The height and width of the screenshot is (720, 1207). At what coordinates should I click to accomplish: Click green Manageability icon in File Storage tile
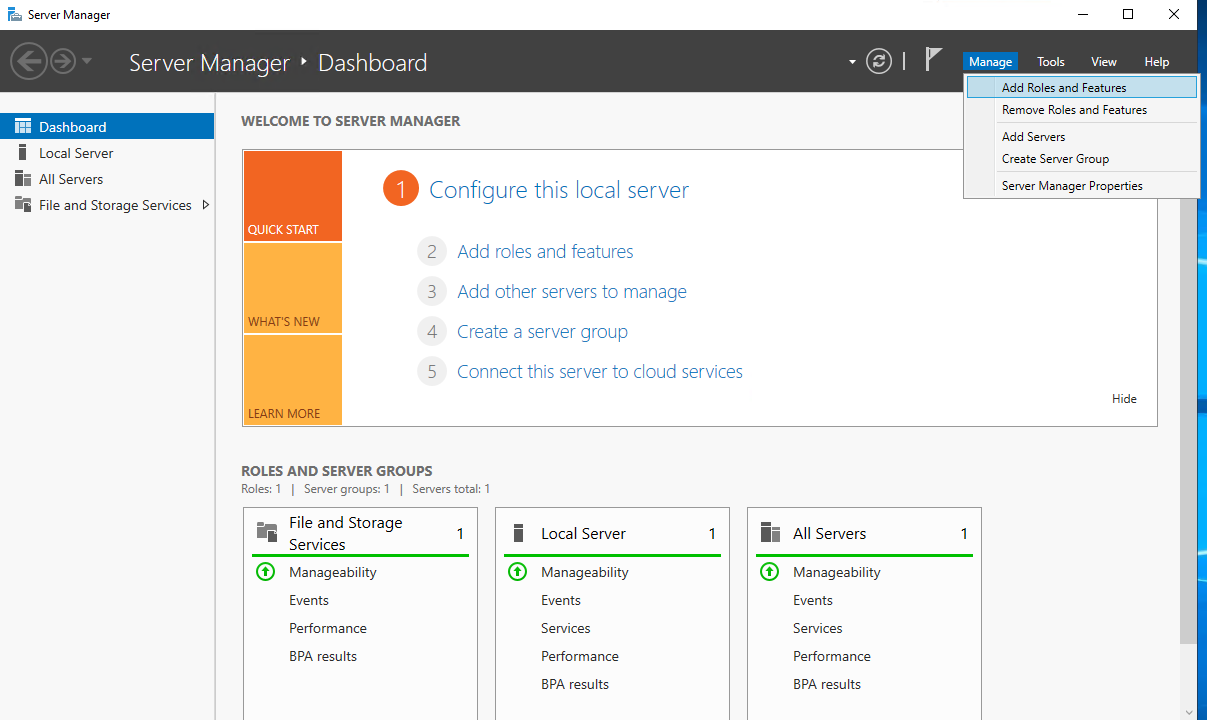(x=265, y=572)
